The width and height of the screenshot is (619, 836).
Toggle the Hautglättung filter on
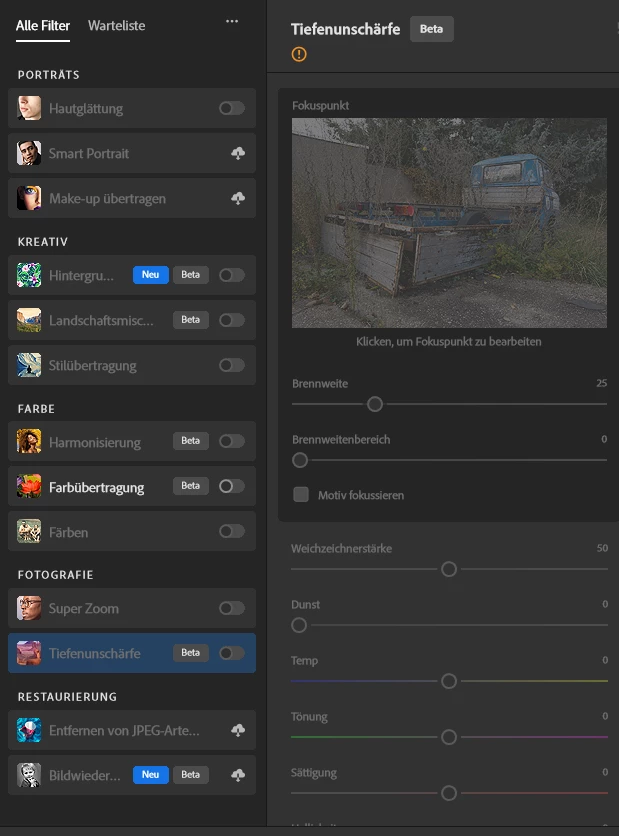232,108
